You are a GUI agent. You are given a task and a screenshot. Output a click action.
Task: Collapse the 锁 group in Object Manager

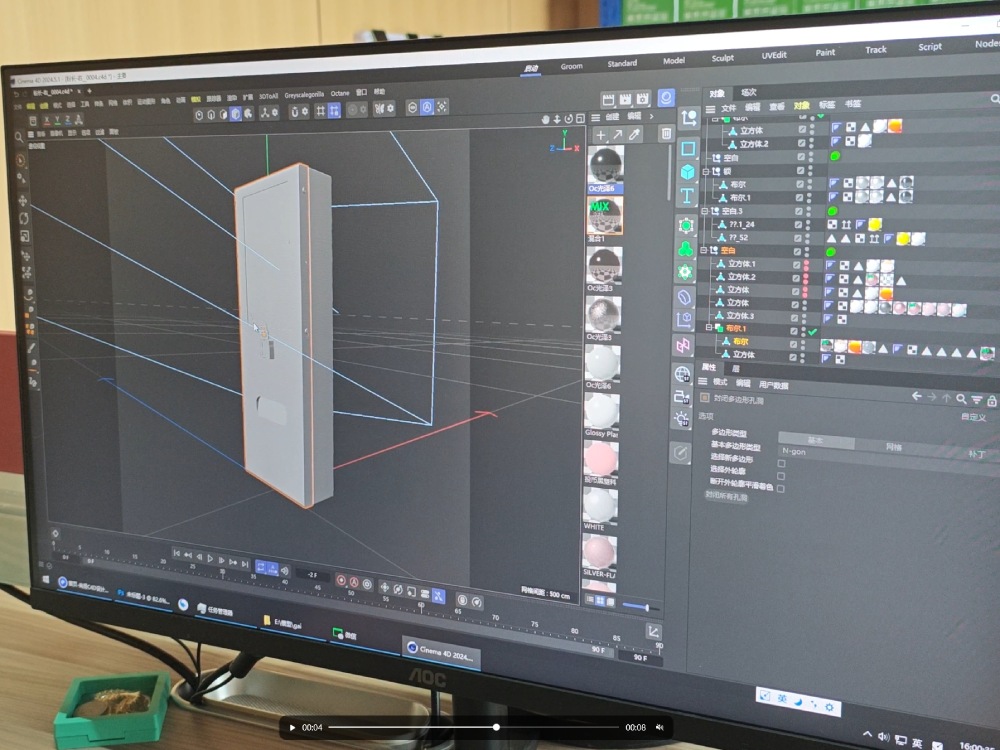coord(706,172)
